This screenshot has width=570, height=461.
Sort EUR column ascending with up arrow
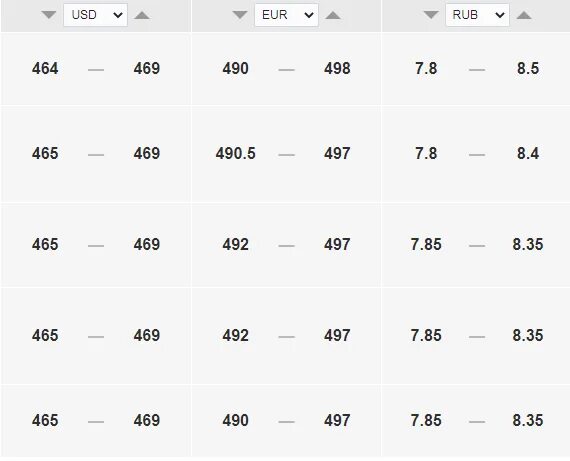pyautogui.click(x=333, y=15)
